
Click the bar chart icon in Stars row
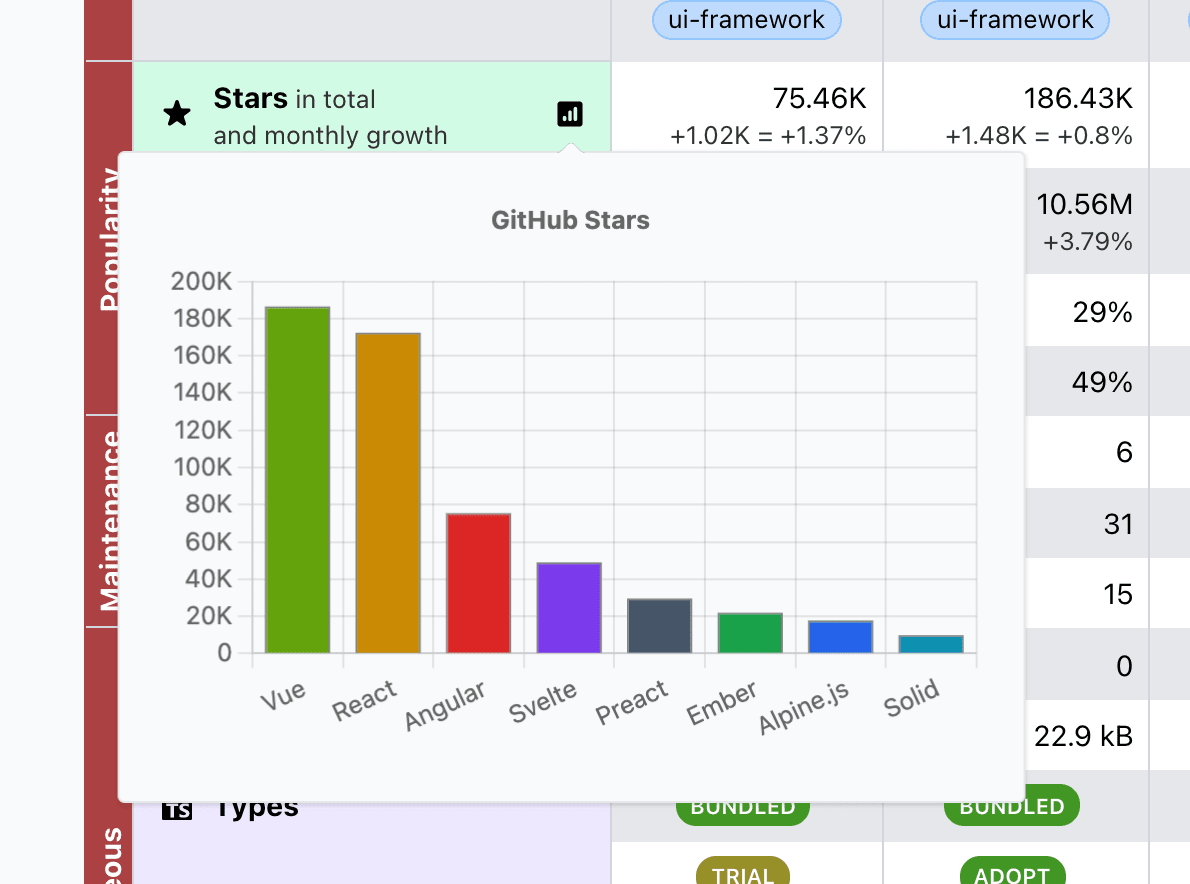point(570,114)
